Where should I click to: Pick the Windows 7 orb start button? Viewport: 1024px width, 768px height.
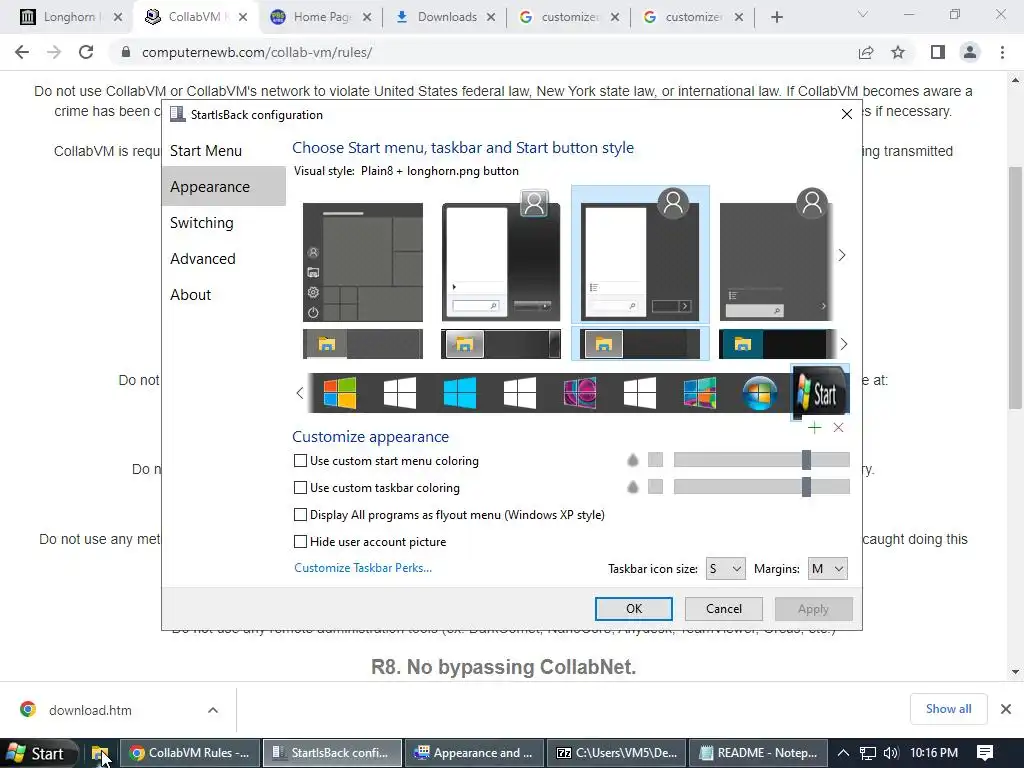(760, 393)
